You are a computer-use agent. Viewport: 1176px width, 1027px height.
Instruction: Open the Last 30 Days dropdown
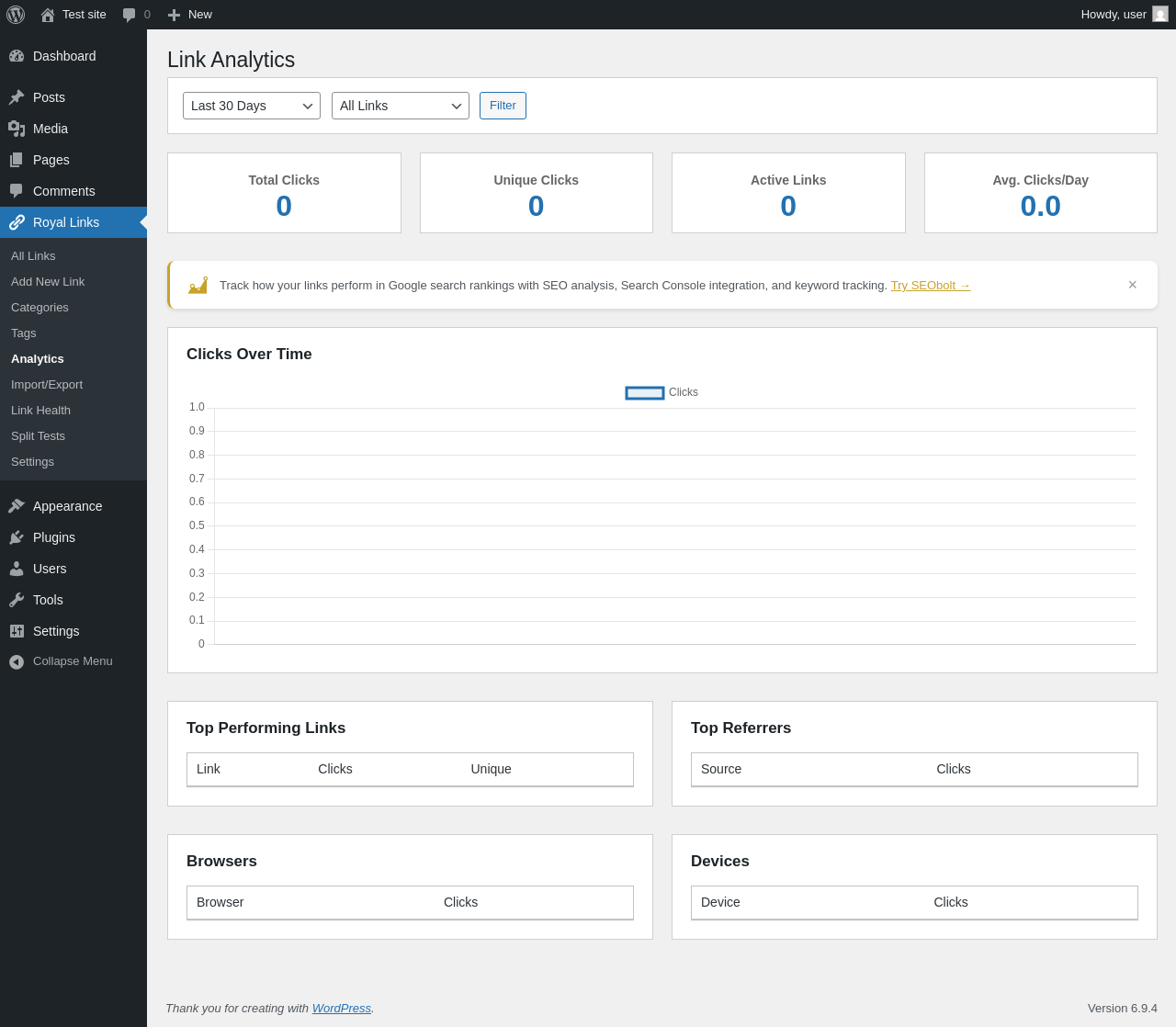pos(252,106)
